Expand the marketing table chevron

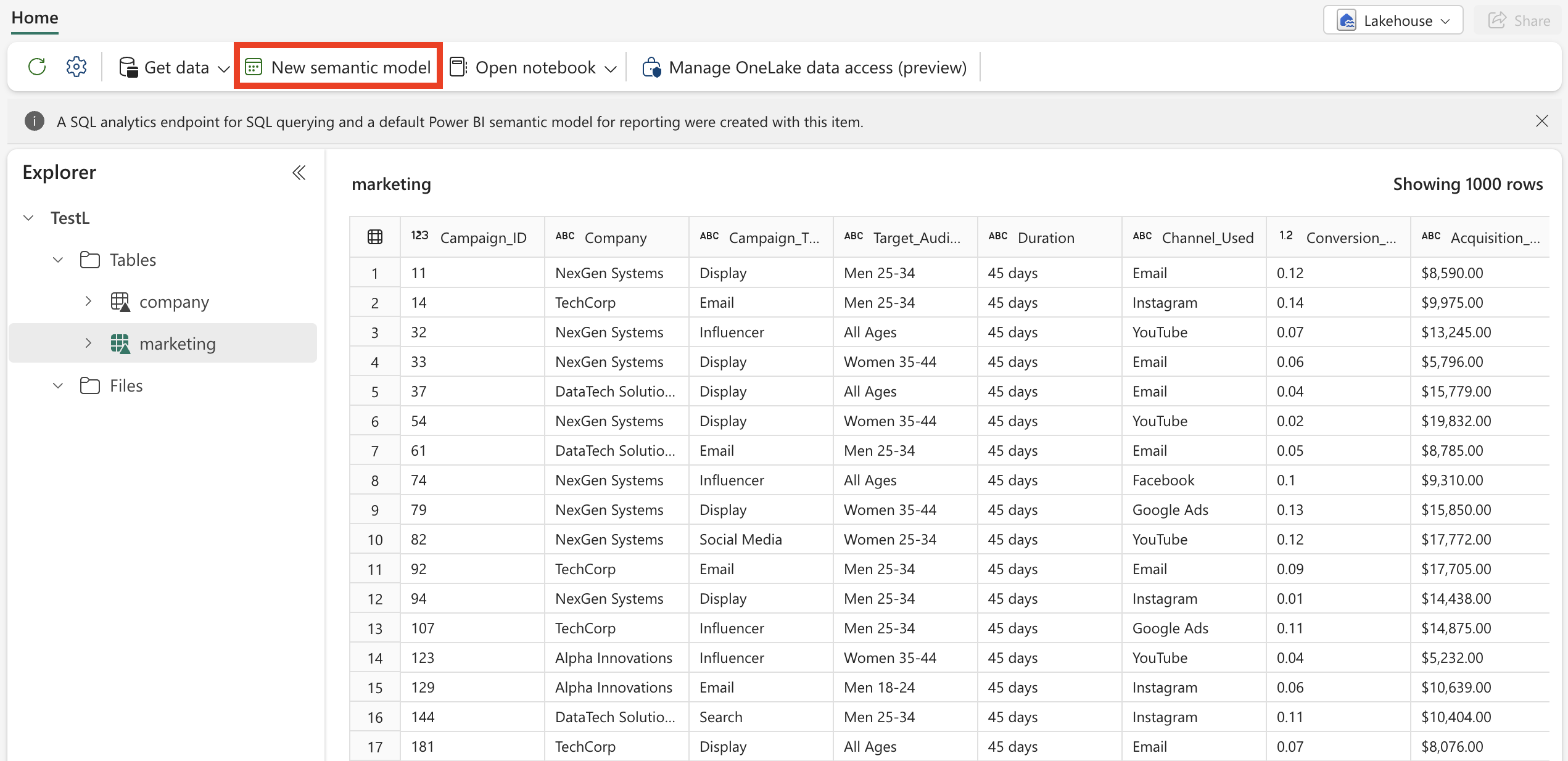pyautogui.click(x=88, y=343)
